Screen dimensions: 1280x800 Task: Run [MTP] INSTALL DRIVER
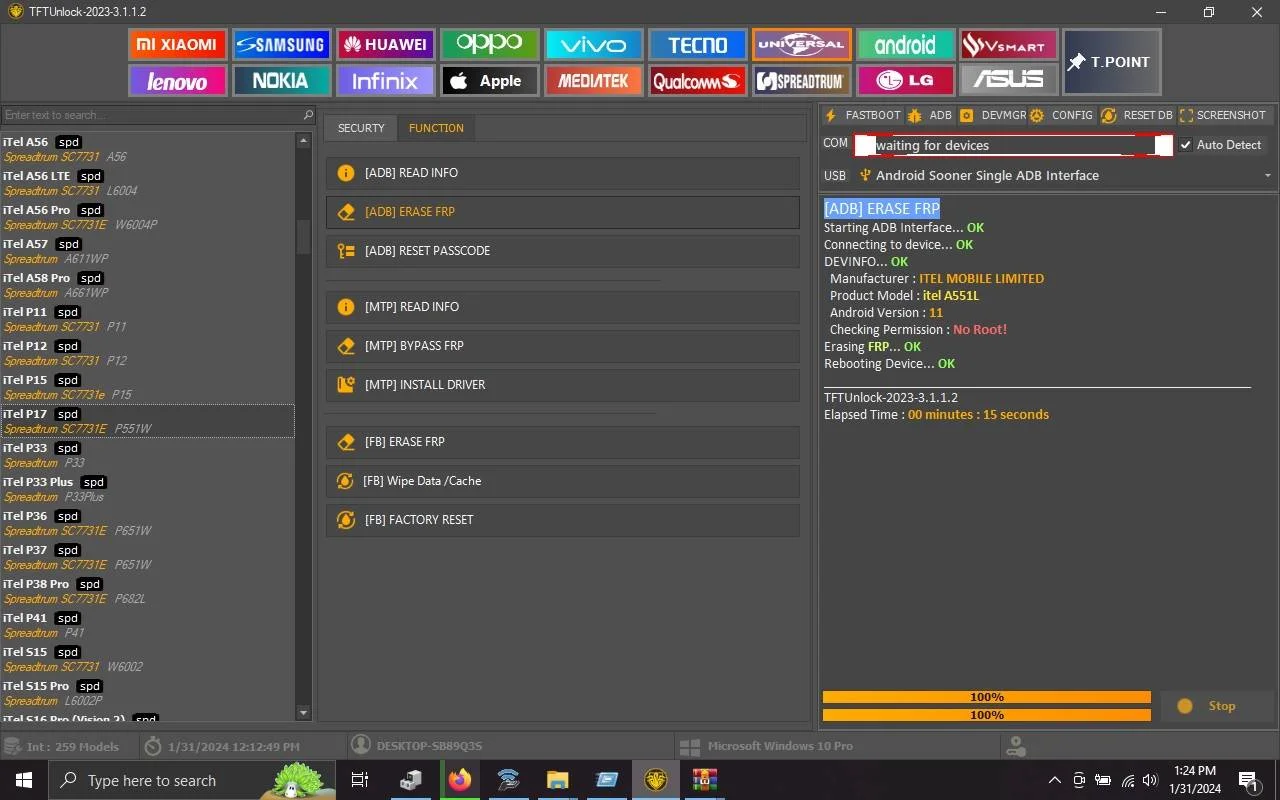click(562, 385)
